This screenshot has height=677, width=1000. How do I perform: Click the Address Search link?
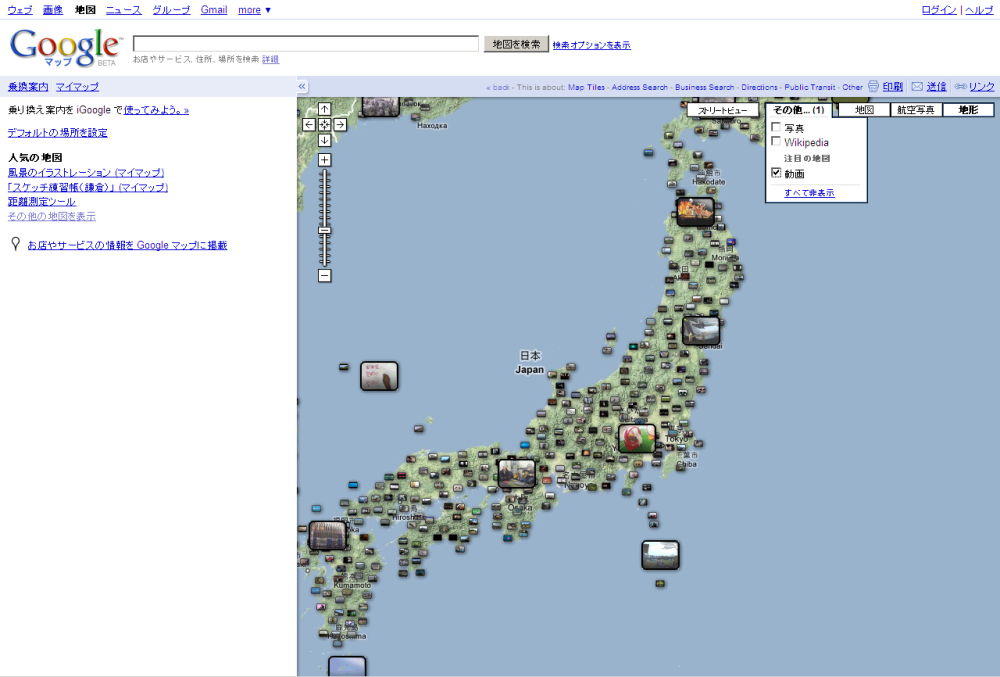[x=640, y=87]
